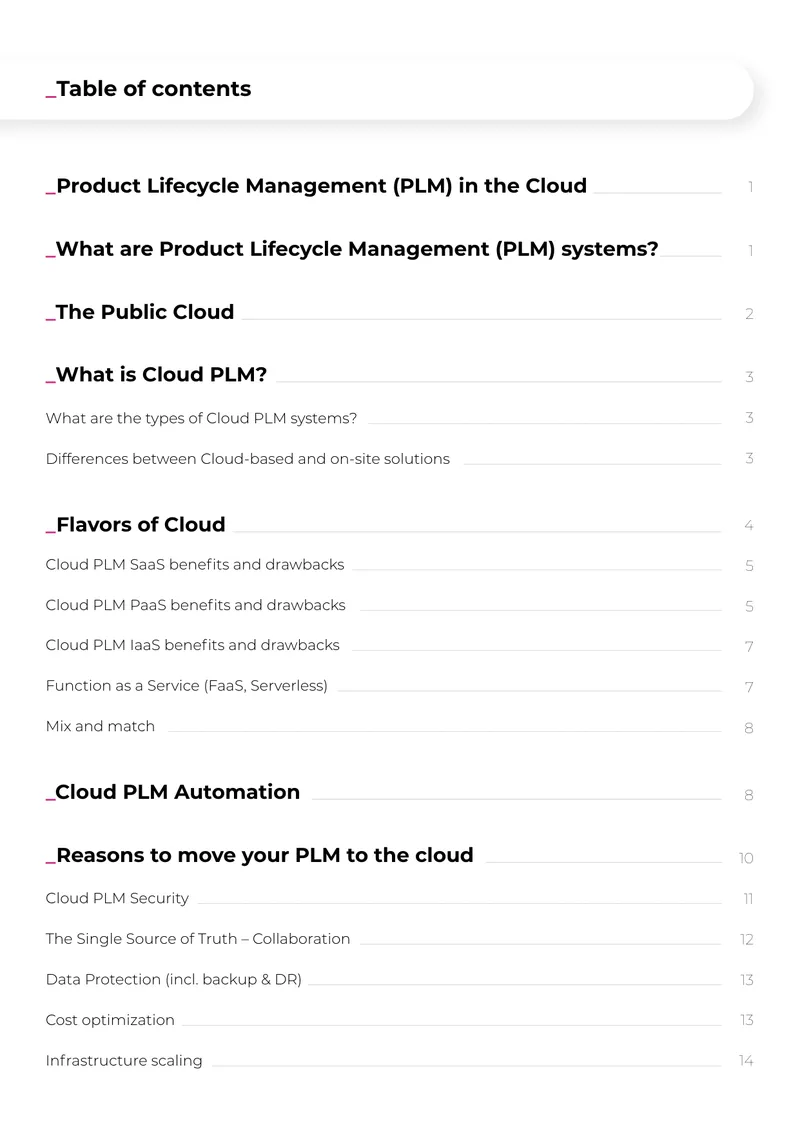Viewport: 800px width, 1130px height.
Task: Select 'Function as a Service (FaaS, Serverless)' entry
Action: click(186, 686)
